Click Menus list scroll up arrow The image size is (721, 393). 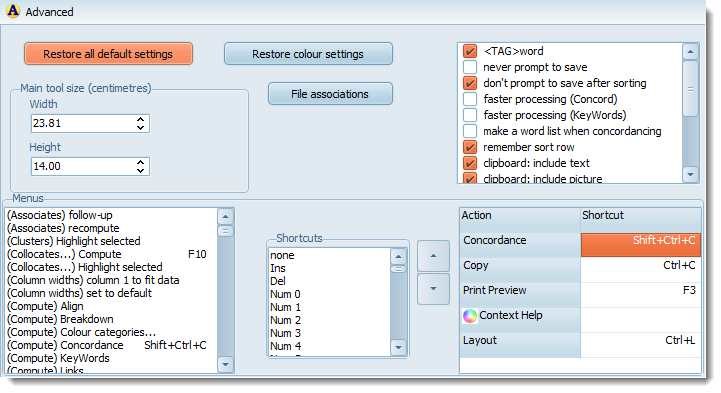[225, 216]
